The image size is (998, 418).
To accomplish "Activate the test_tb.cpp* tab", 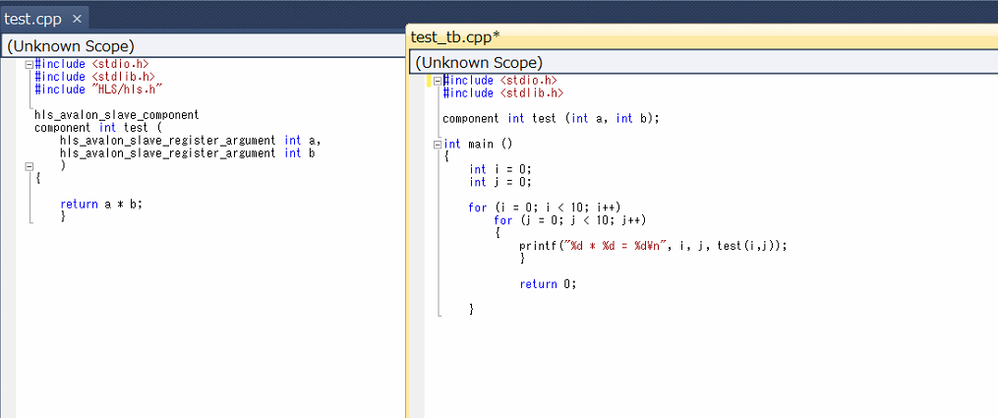I will (x=455, y=37).
